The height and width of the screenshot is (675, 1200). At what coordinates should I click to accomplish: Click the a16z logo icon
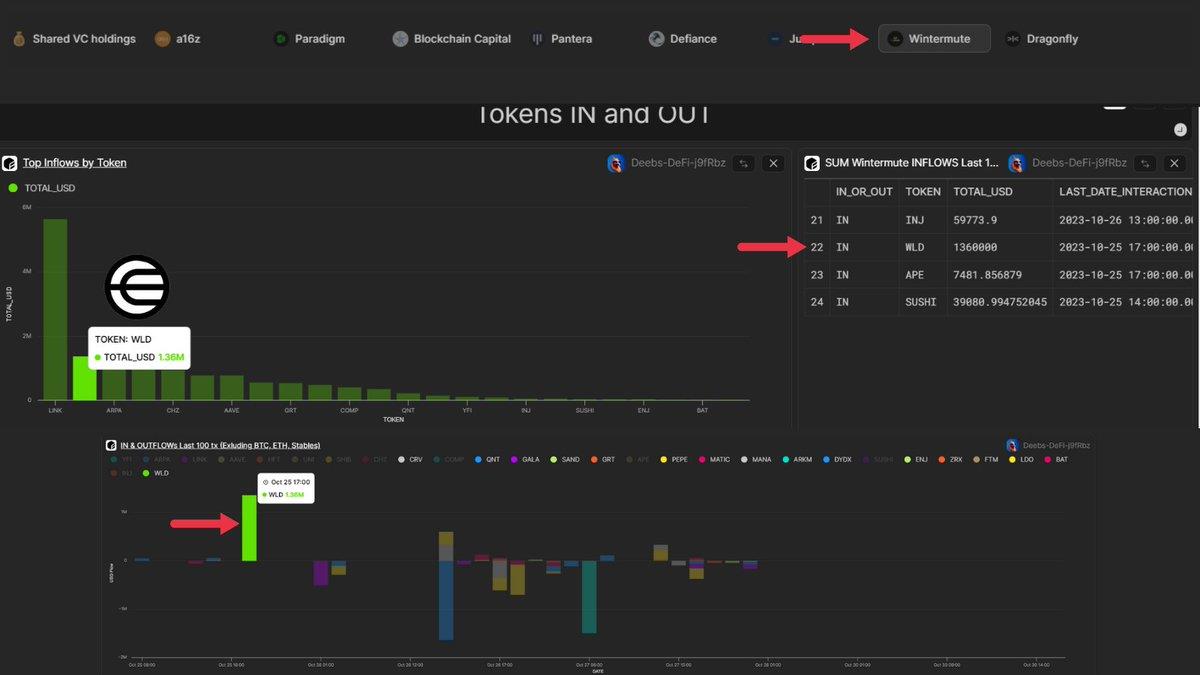coord(162,39)
